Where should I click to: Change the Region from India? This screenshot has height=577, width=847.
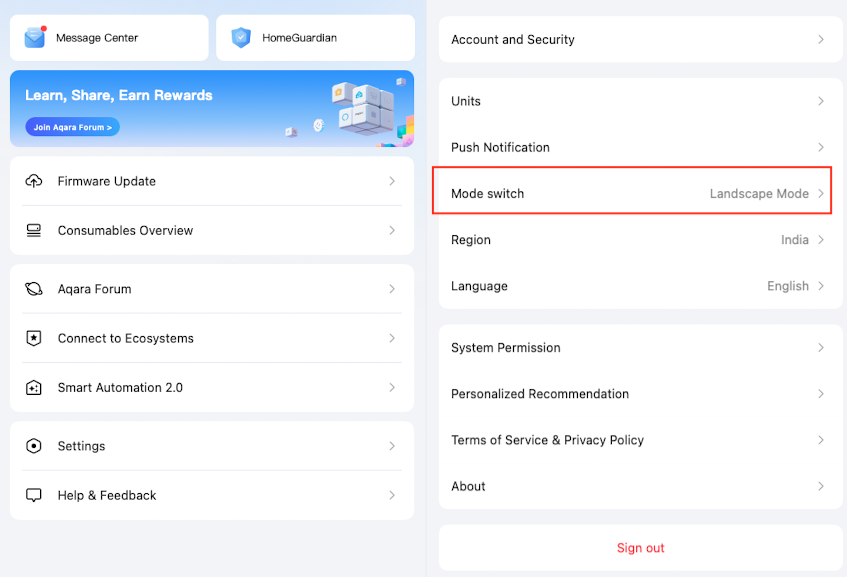coord(640,240)
